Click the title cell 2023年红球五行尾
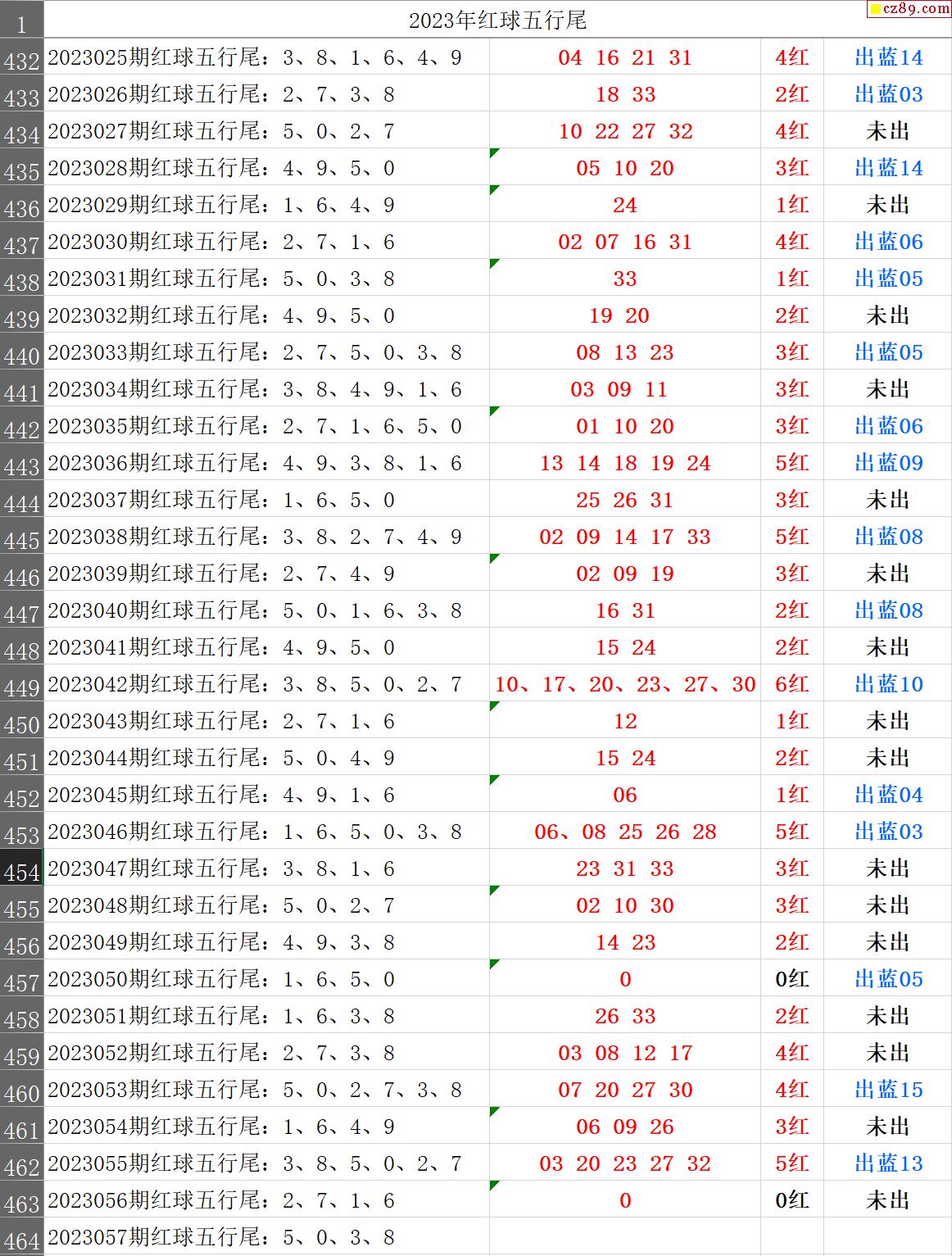The image size is (952, 1256). coord(497,20)
